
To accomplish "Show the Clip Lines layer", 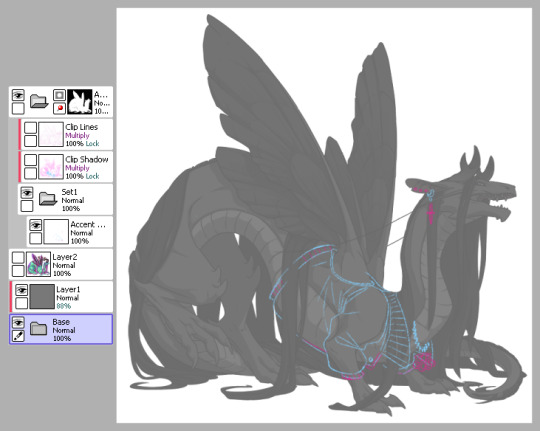I will (30, 127).
